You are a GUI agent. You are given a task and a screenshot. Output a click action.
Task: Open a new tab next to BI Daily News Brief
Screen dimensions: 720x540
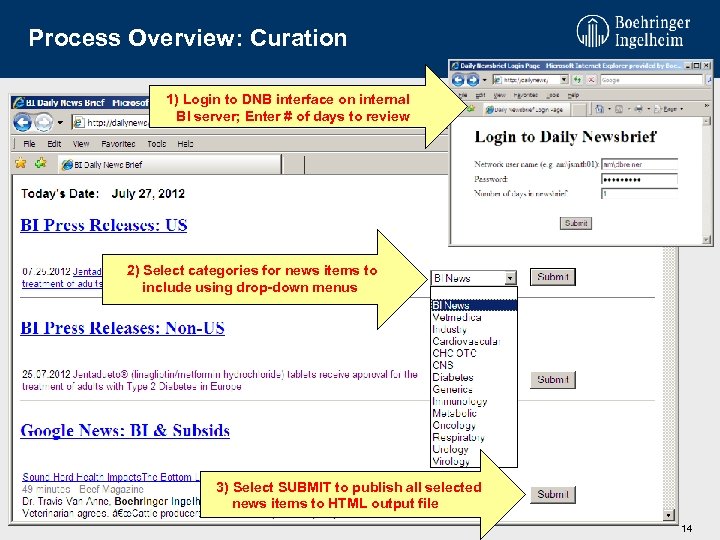(x=293, y=164)
